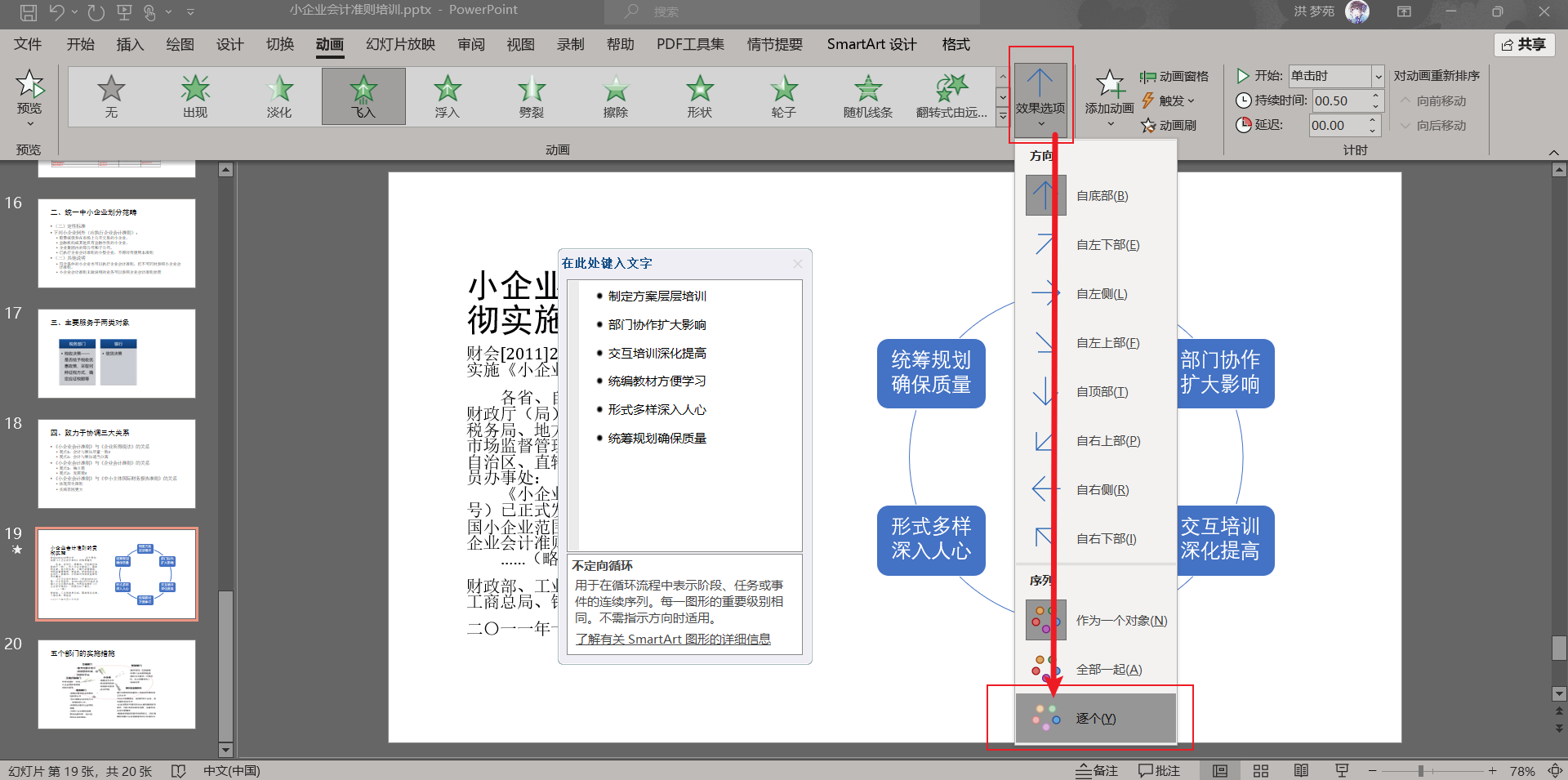The image size is (1568, 780).
Task: Click Add Animation (添加动画) star icon
Action: [1110, 83]
